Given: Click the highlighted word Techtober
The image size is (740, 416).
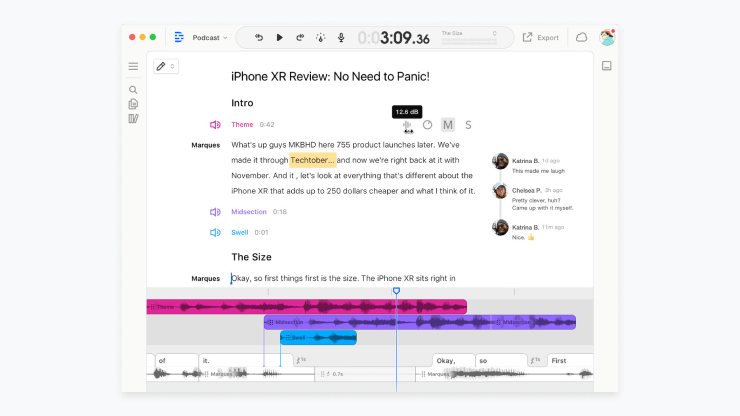Looking at the screenshot, I should pos(312,160).
